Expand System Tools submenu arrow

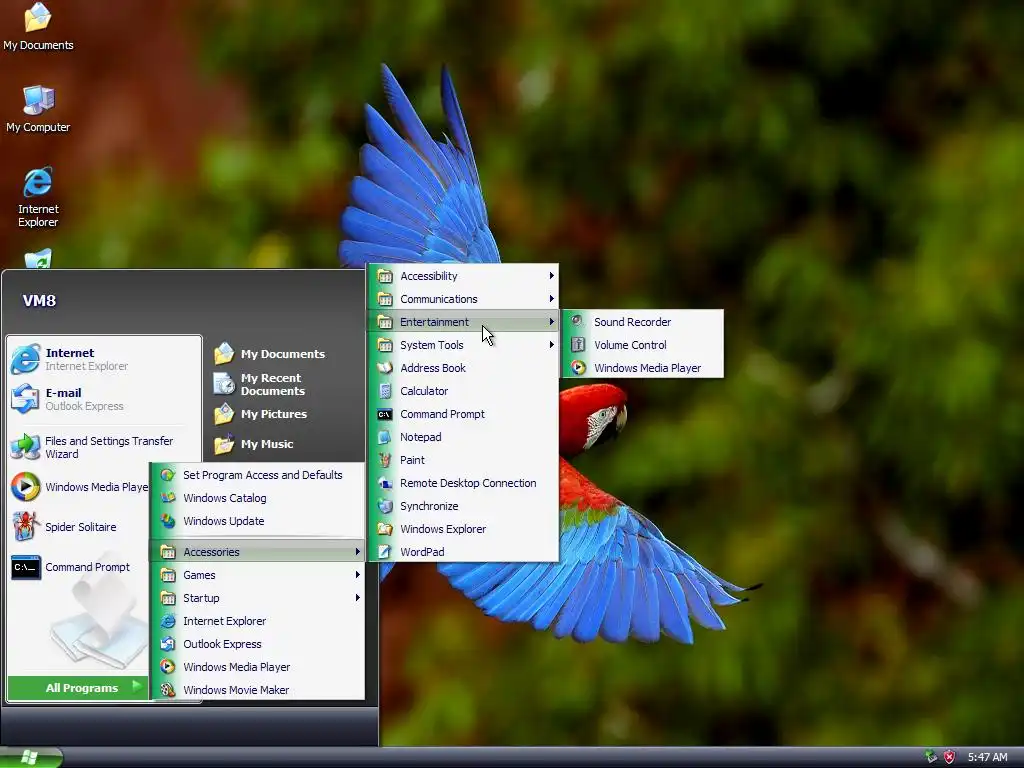click(x=551, y=345)
